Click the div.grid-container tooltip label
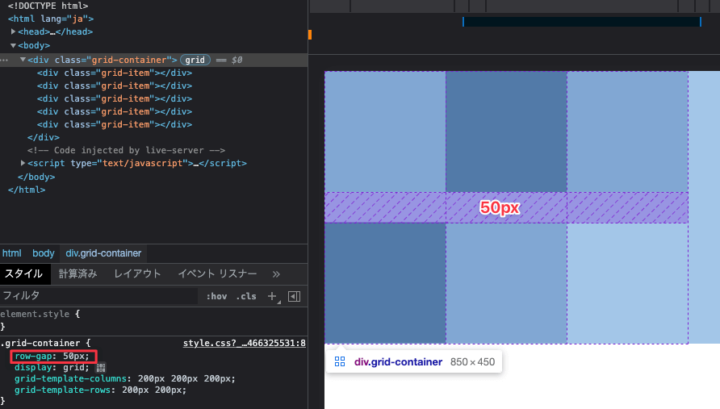Screen dimensions: 720x409 398,362
